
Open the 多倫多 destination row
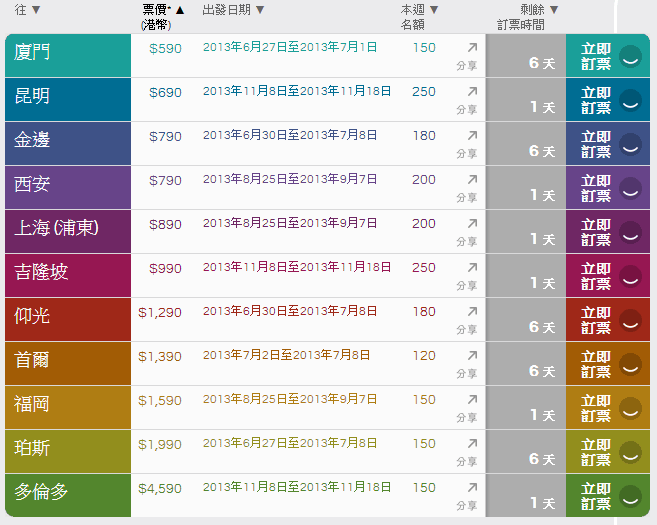point(41,492)
